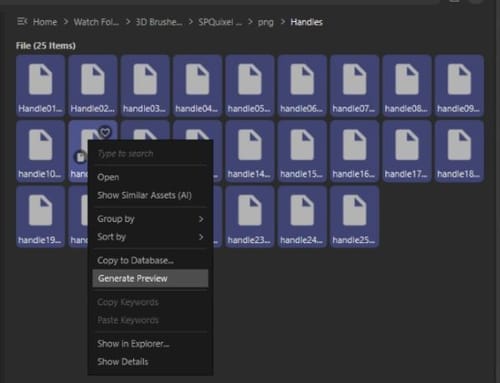Choose Generate Preview from context menu
The image size is (500, 383).
pos(150,278)
